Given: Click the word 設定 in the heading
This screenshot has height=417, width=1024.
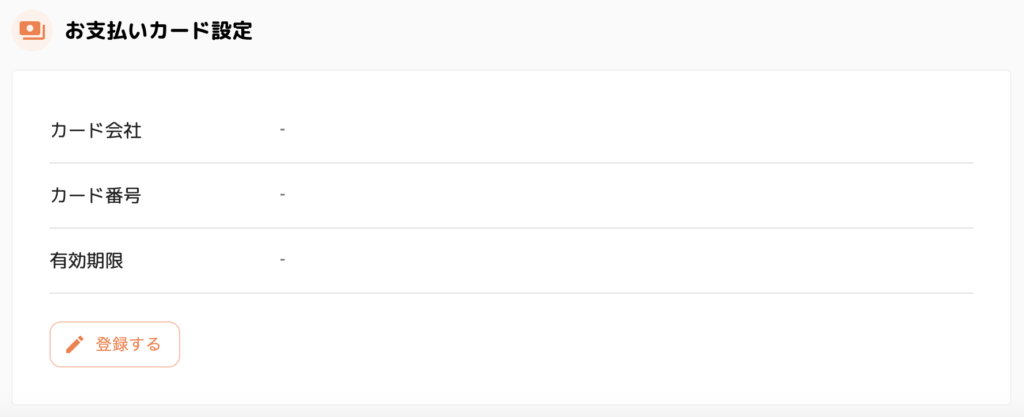Looking at the screenshot, I should [x=232, y=31].
